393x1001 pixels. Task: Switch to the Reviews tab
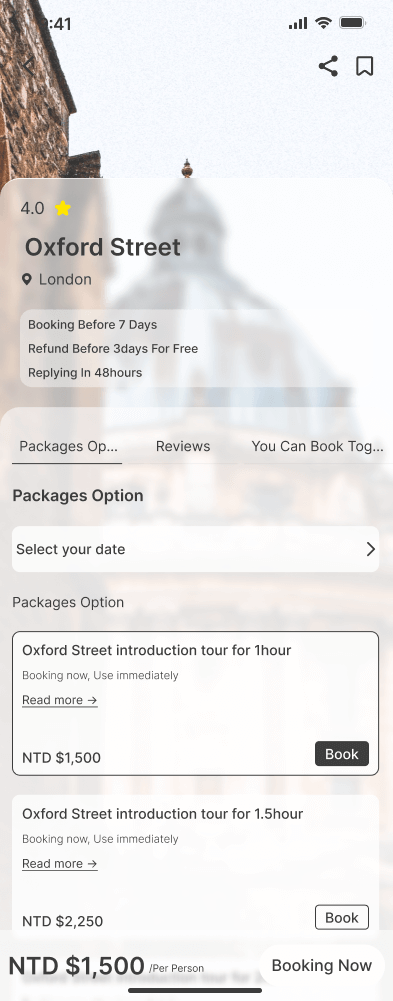point(183,446)
